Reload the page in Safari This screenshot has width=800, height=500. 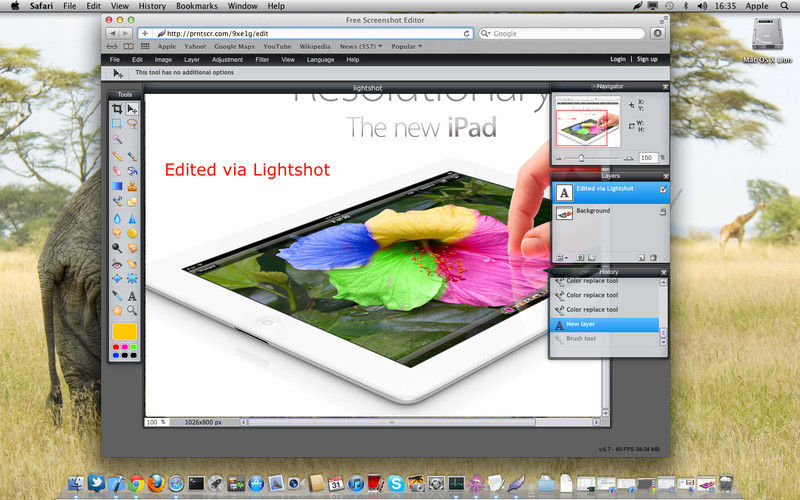tap(466, 33)
